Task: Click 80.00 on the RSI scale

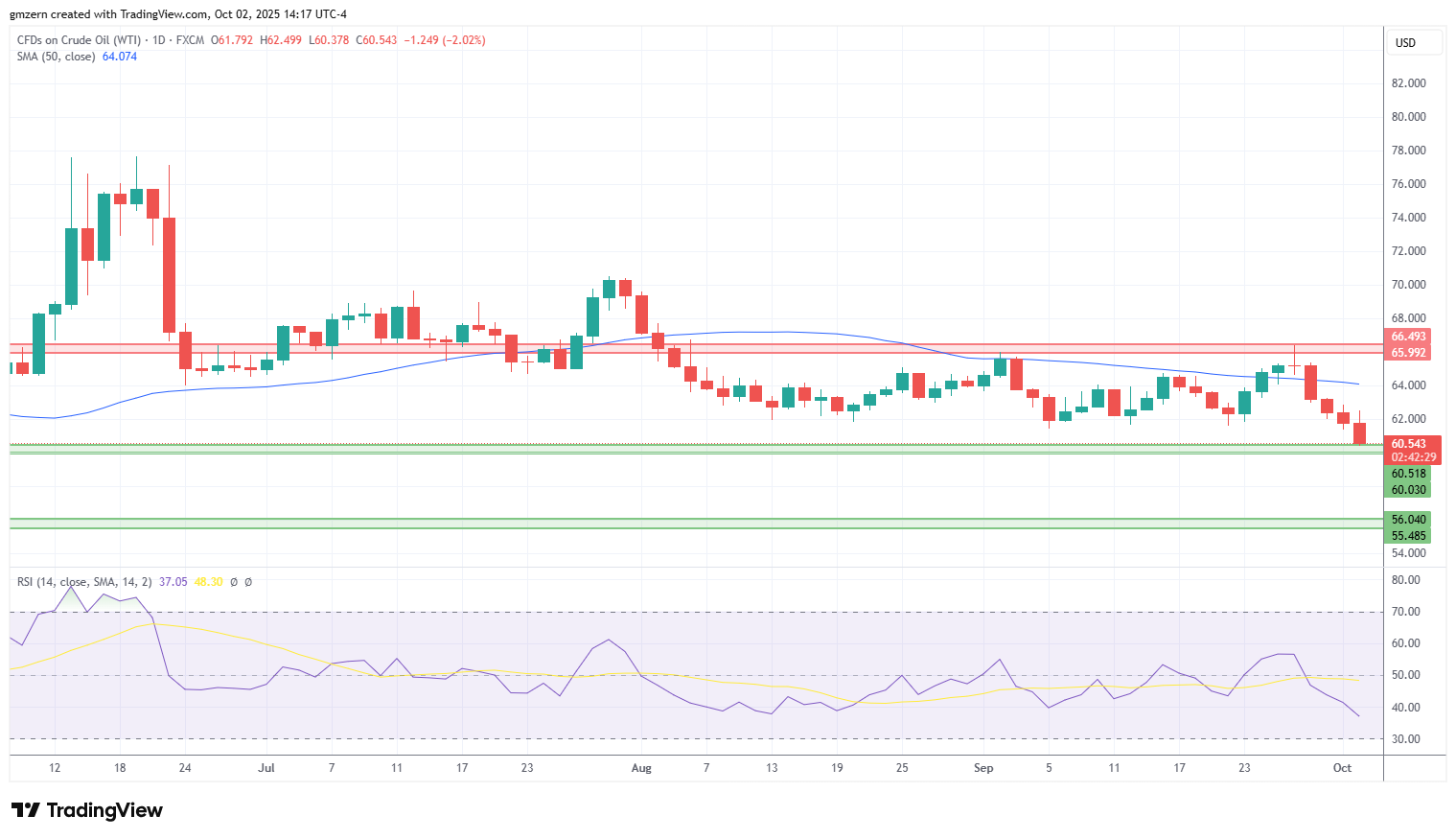Action: click(x=1406, y=580)
